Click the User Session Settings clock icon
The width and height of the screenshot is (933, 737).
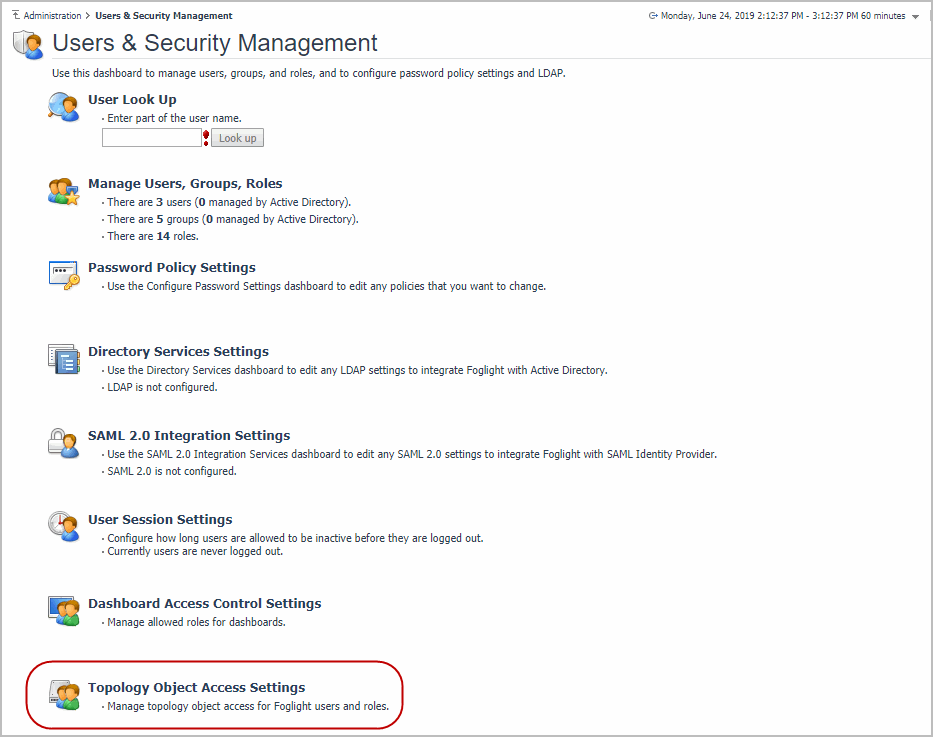63,526
